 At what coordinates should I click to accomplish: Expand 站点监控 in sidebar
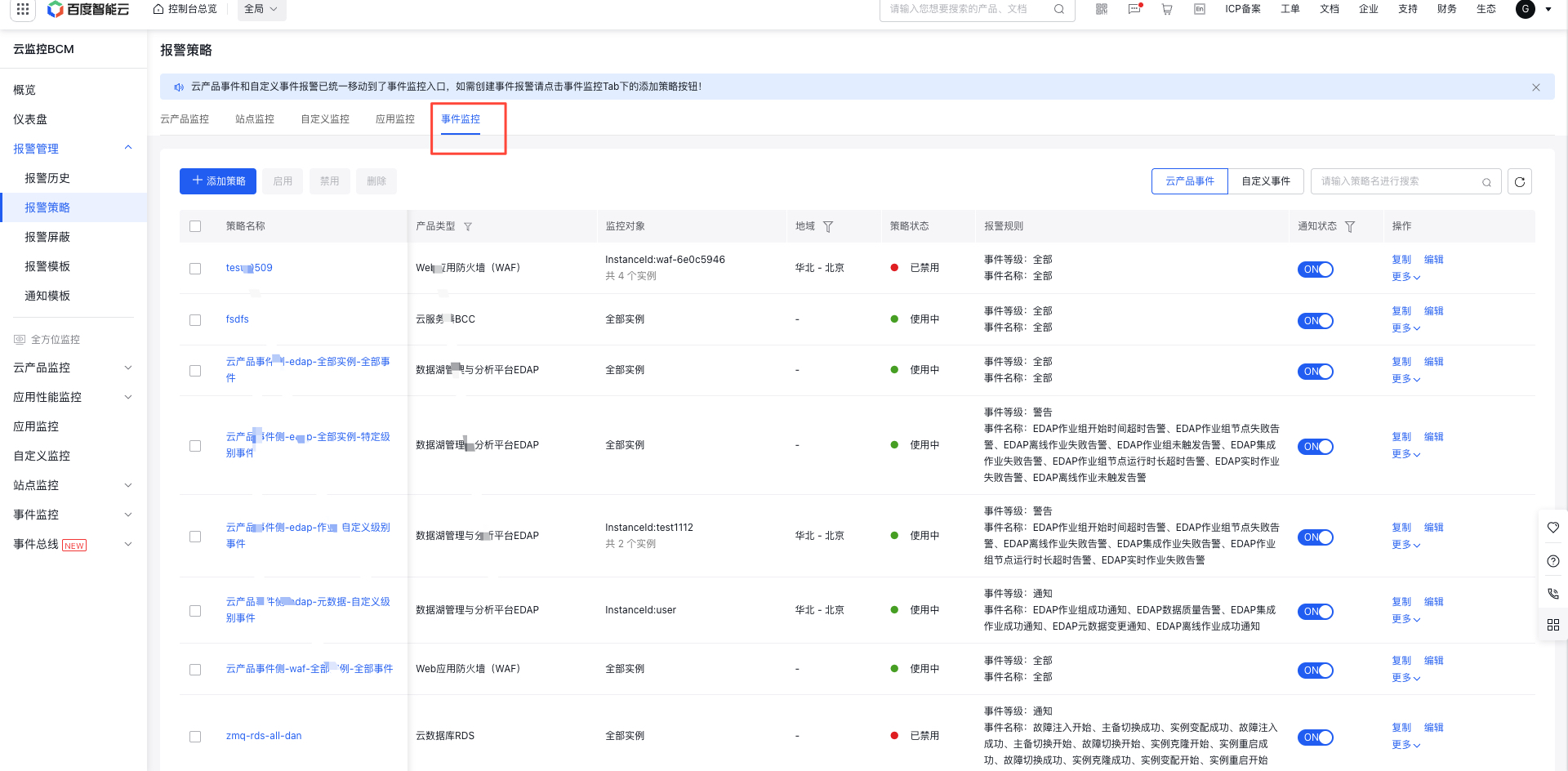pyautogui.click(x=128, y=485)
